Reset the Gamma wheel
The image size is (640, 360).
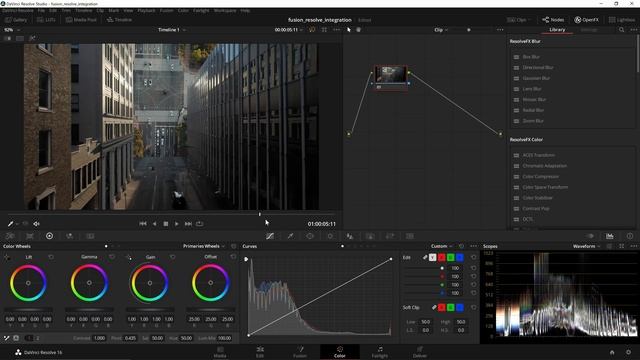[112, 257]
